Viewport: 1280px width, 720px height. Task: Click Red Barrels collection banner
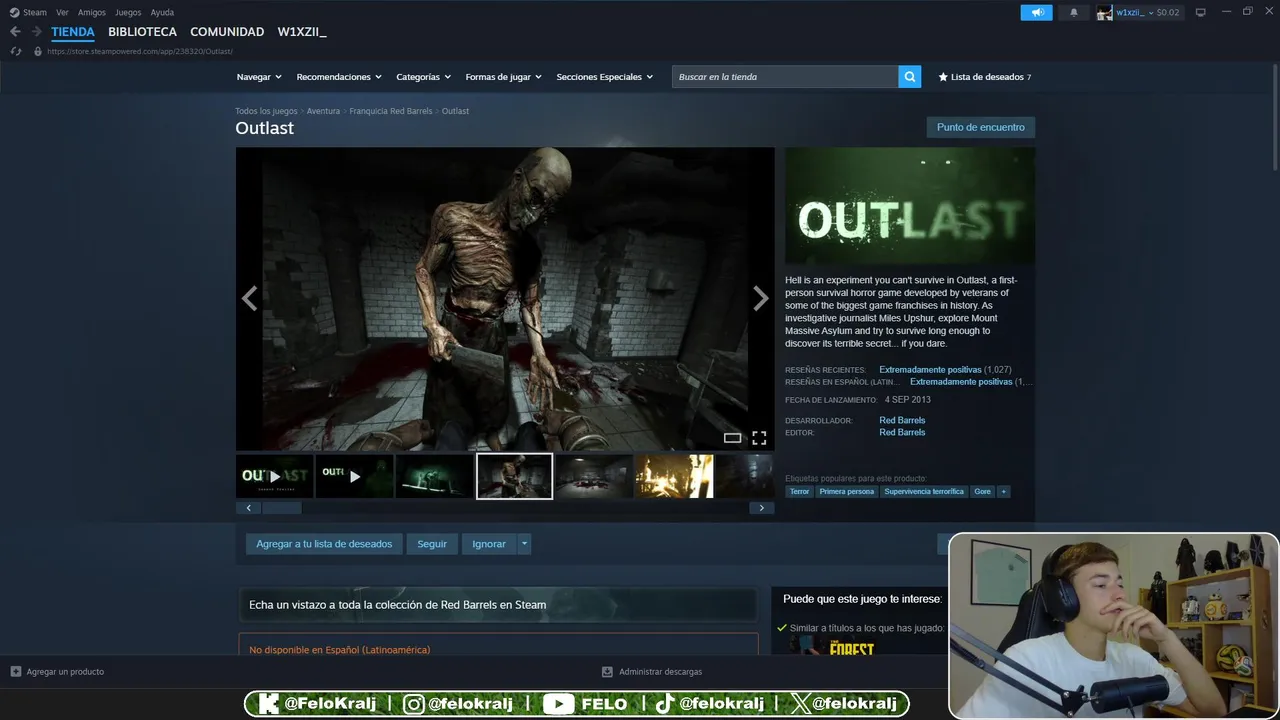point(497,604)
